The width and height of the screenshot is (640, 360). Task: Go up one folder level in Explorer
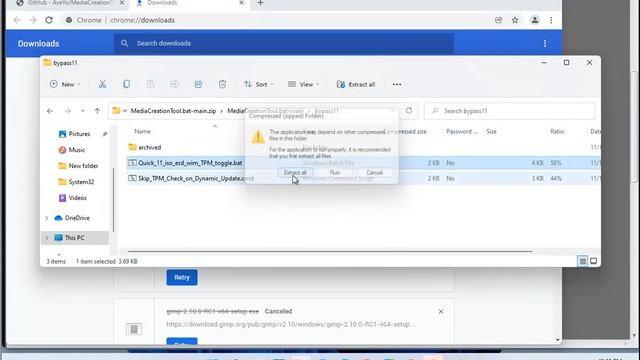97,111
